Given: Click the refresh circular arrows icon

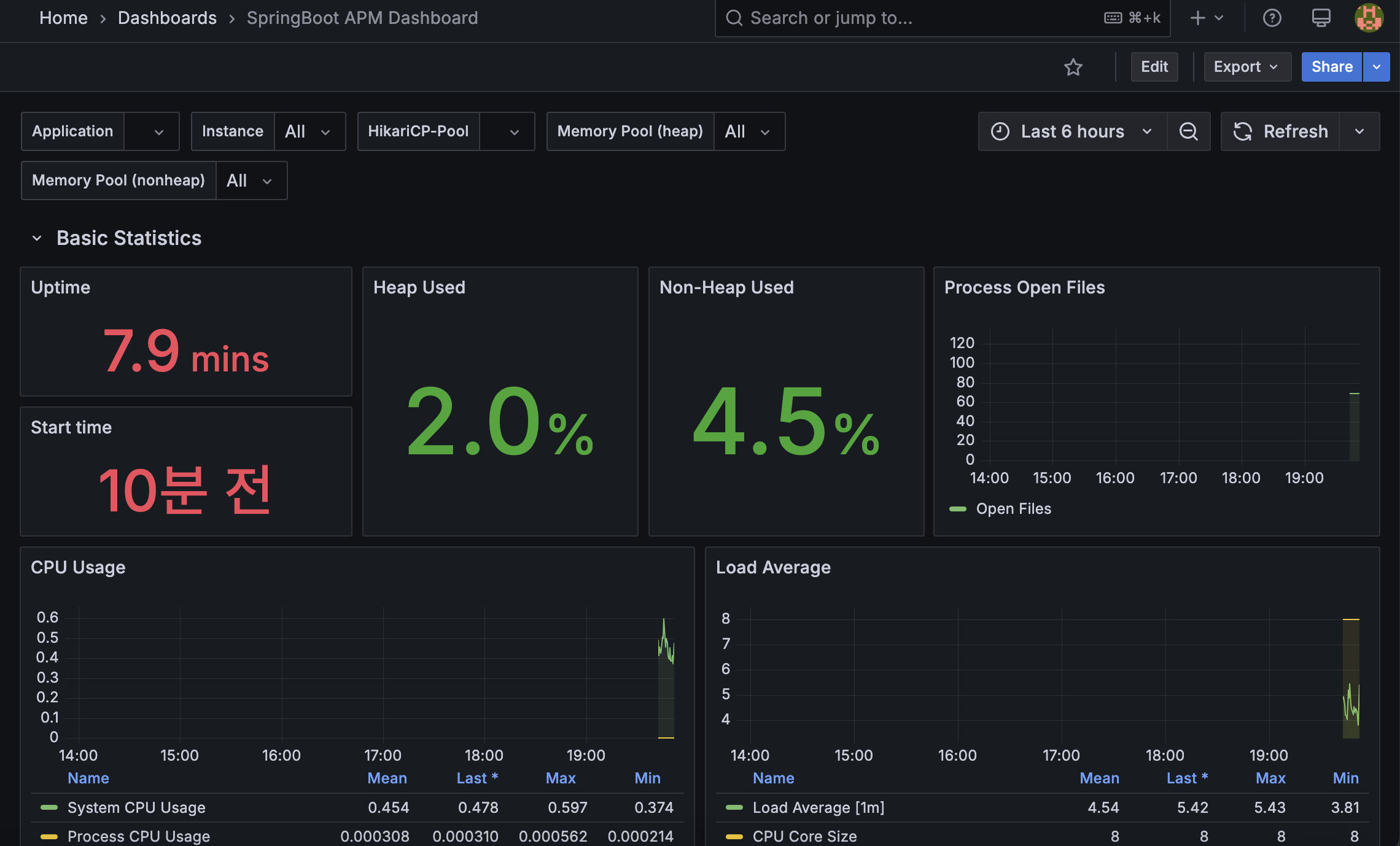Looking at the screenshot, I should [x=1243, y=131].
